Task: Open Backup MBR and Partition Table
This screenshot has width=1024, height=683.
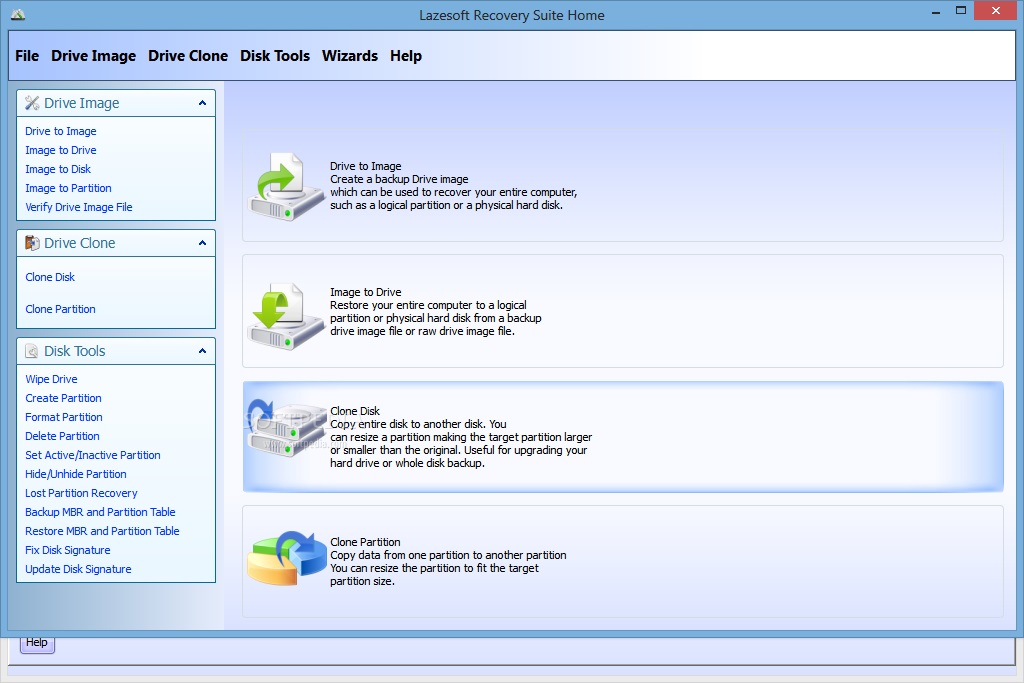Action: [101, 512]
